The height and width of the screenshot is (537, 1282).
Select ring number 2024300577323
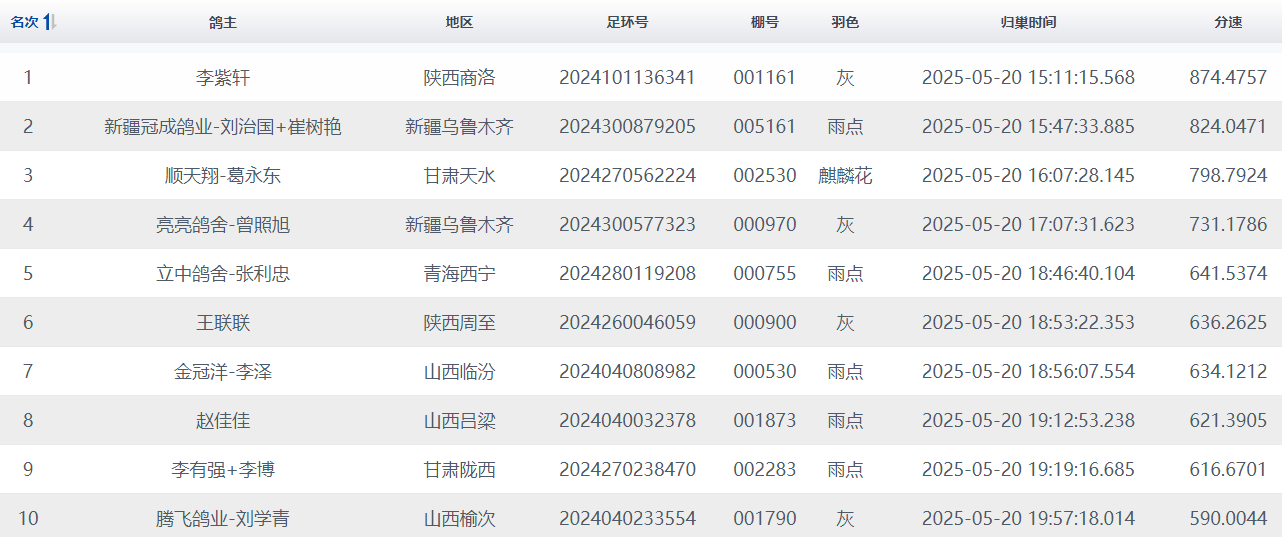tap(627, 225)
